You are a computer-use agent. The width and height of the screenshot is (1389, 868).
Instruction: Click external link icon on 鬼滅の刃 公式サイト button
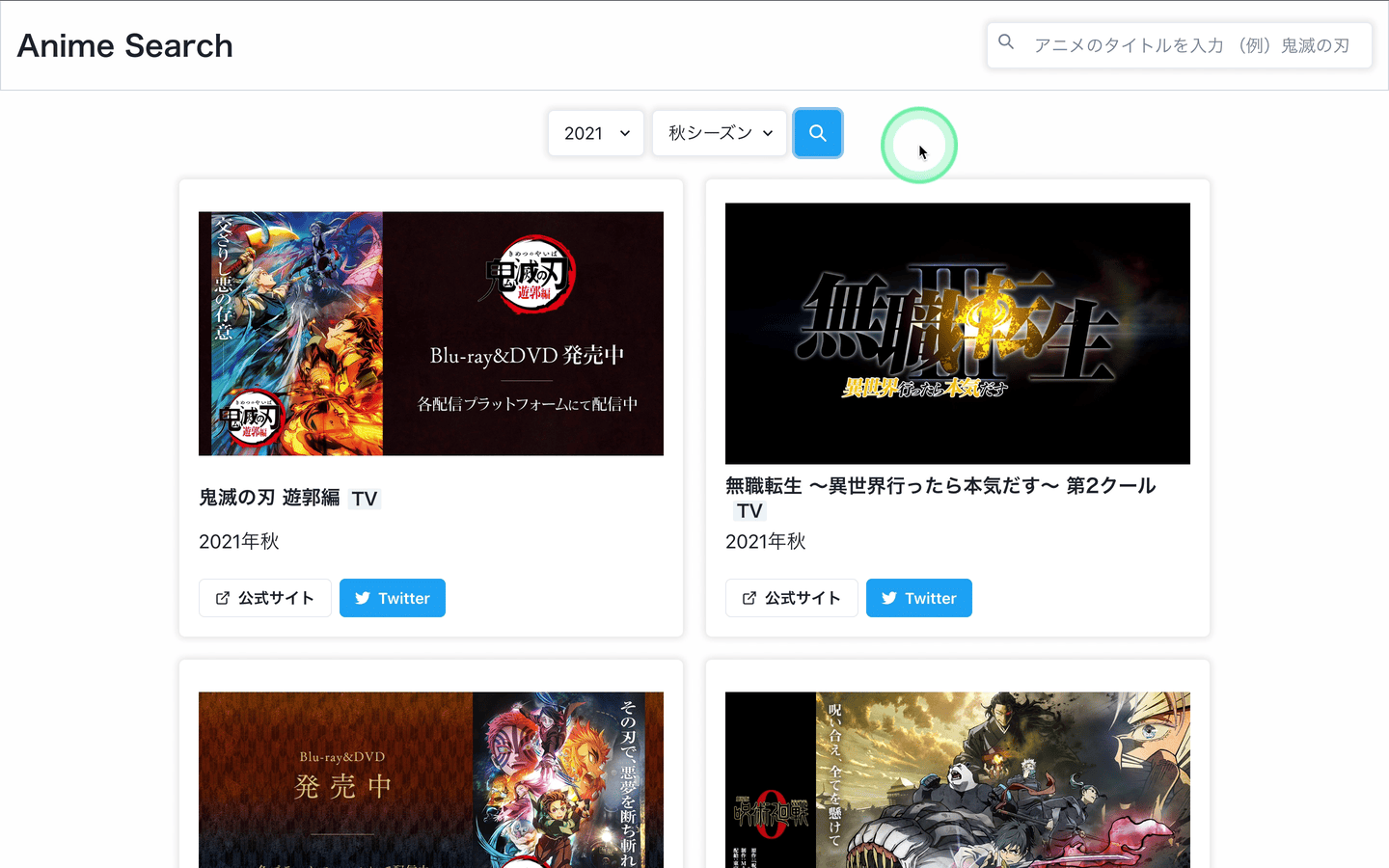[223, 598]
